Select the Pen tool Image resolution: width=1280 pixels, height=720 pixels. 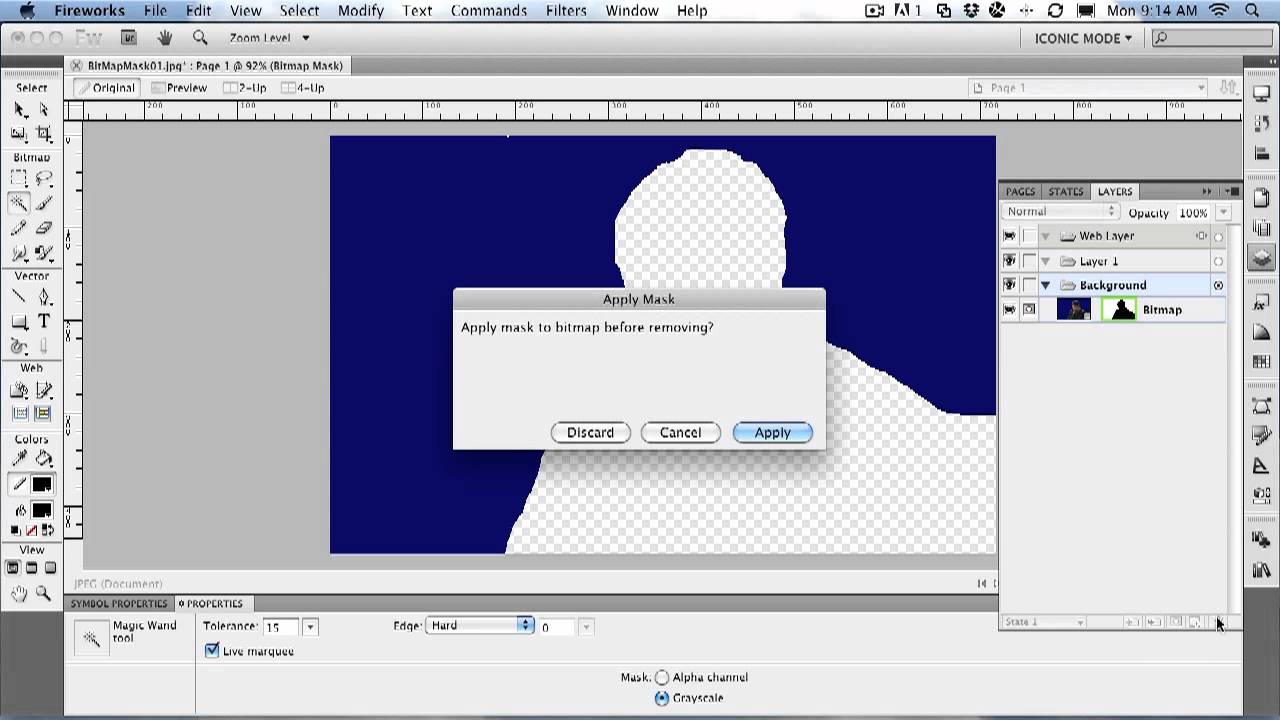(44, 297)
